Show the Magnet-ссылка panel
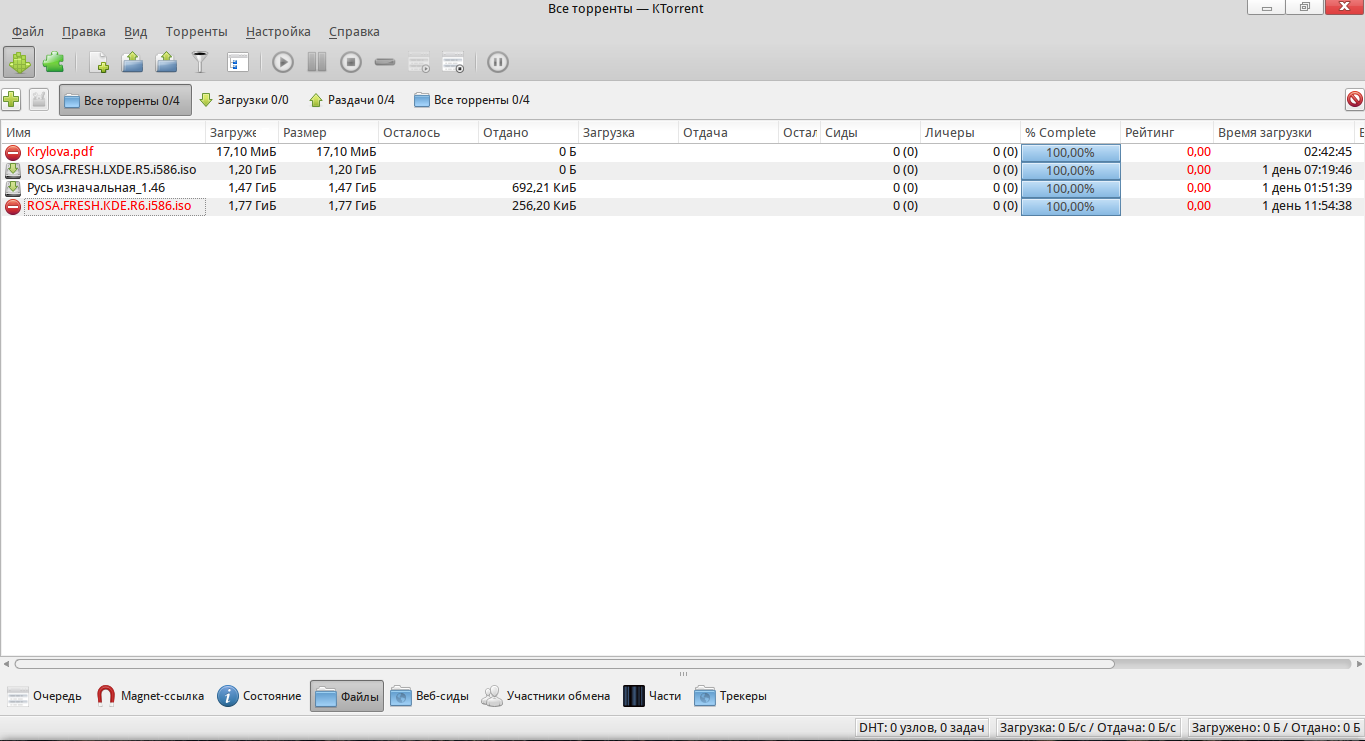This screenshot has height=741, width=1365. (x=150, y=696)
